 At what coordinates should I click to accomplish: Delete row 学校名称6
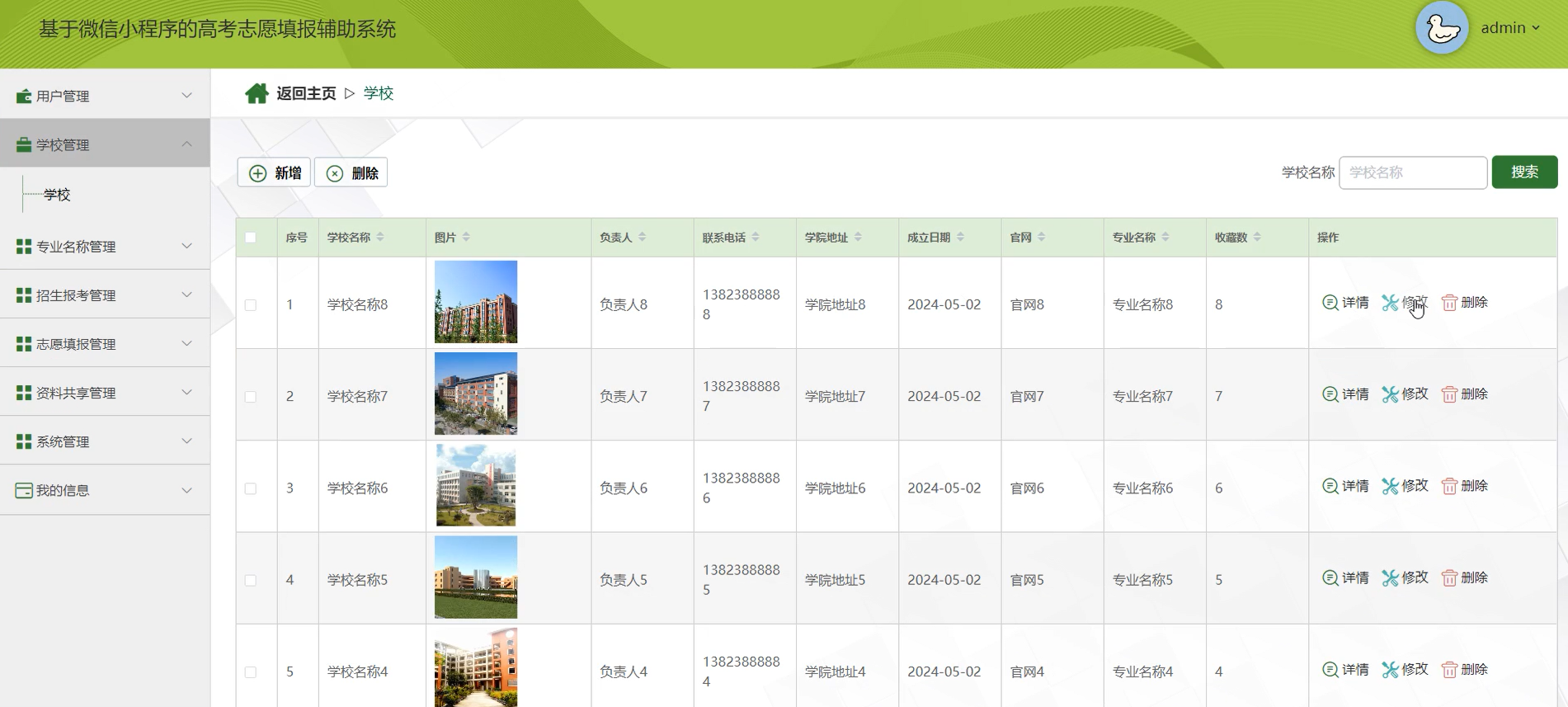pyautogui.click(x=1464, y=486)
